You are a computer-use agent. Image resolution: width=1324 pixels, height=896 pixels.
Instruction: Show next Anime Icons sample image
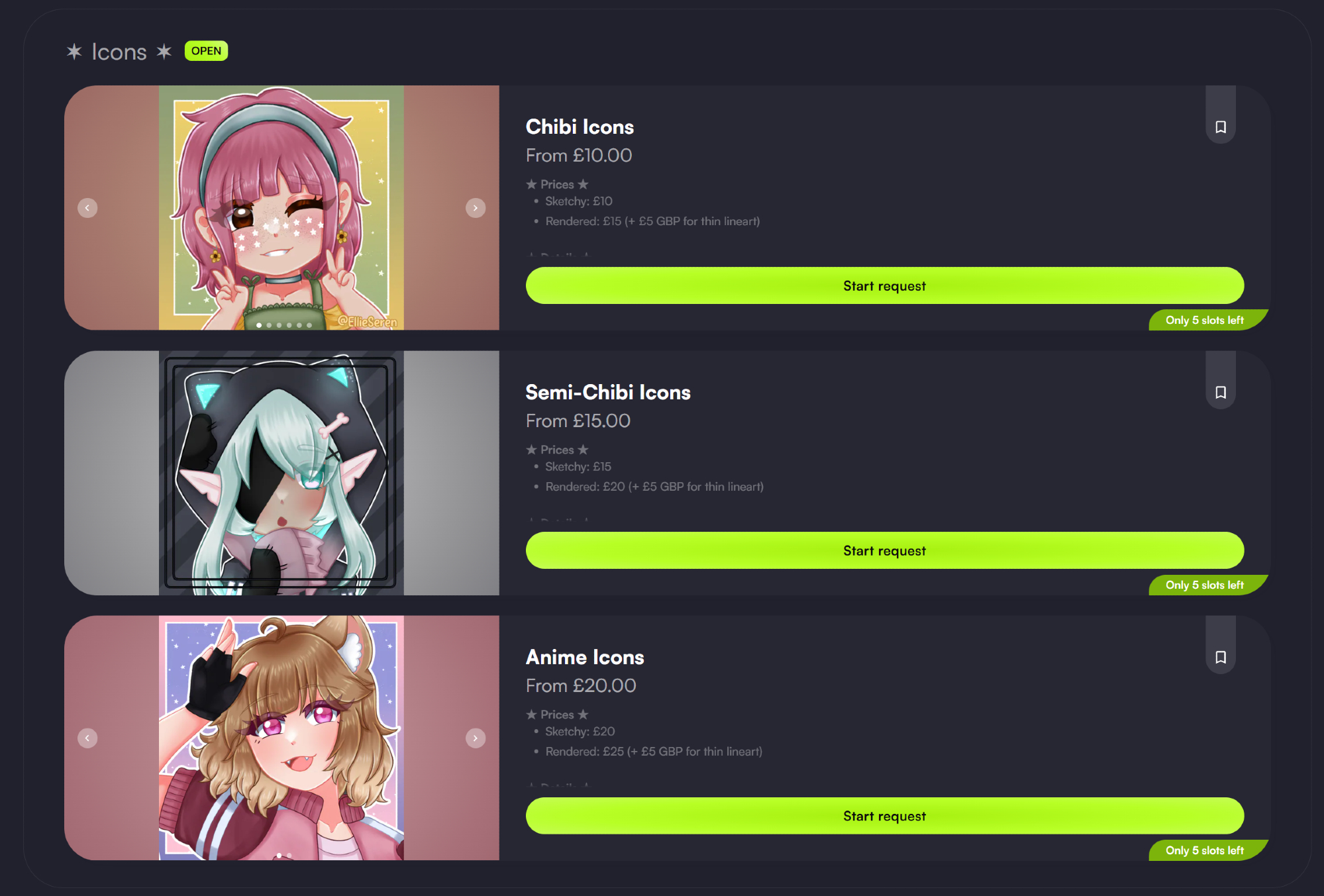pyautogui.click(x=476, y=738)
